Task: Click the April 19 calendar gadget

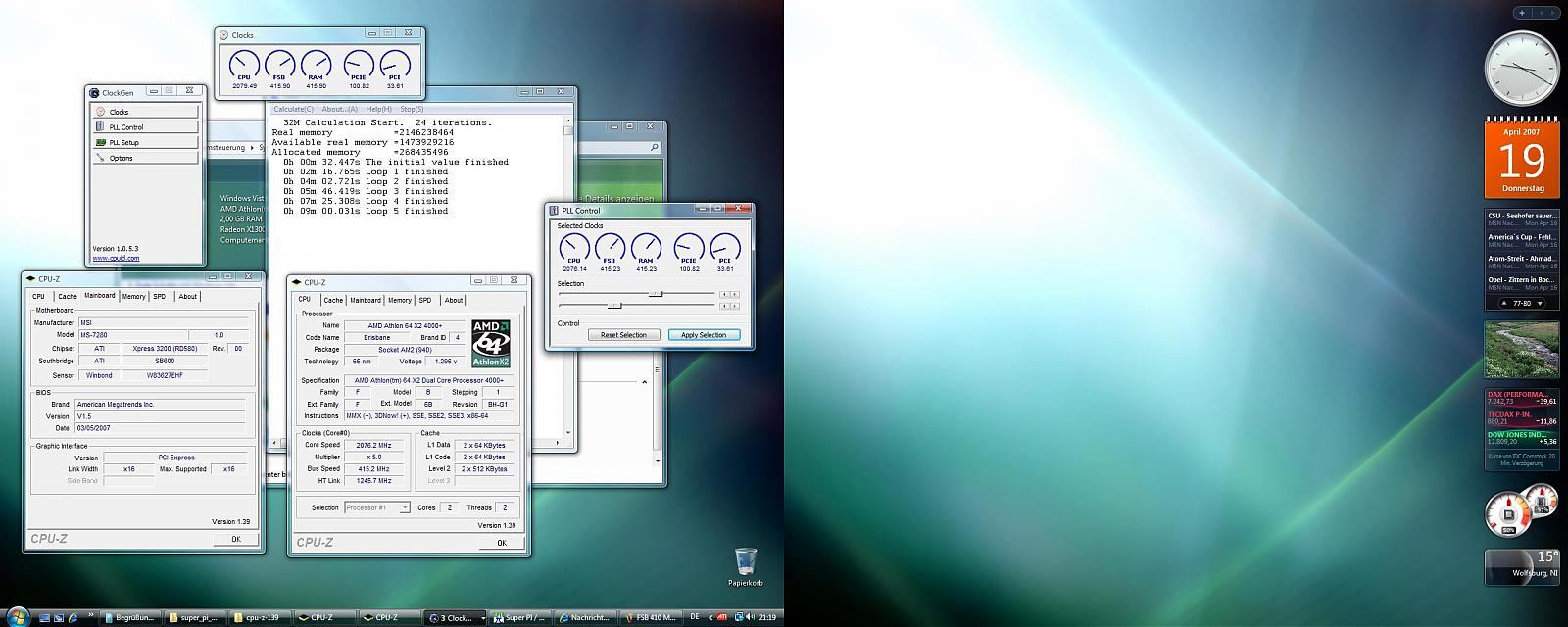Action: coord(1522,157)
